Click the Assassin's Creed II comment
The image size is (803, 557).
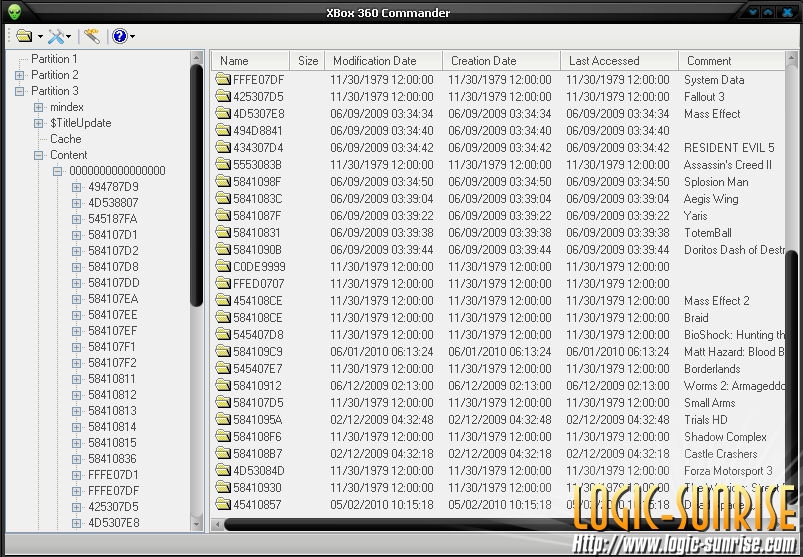pos(728,164)
